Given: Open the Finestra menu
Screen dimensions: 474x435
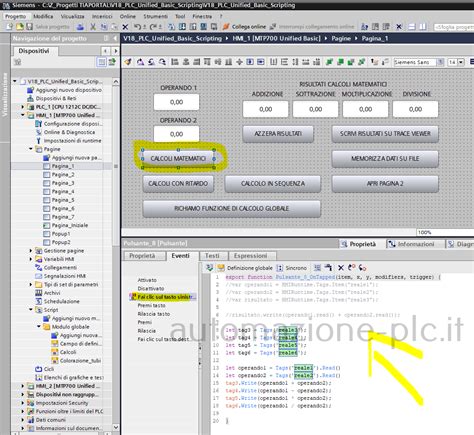Looking at the screenshot, I should point(202,16).
